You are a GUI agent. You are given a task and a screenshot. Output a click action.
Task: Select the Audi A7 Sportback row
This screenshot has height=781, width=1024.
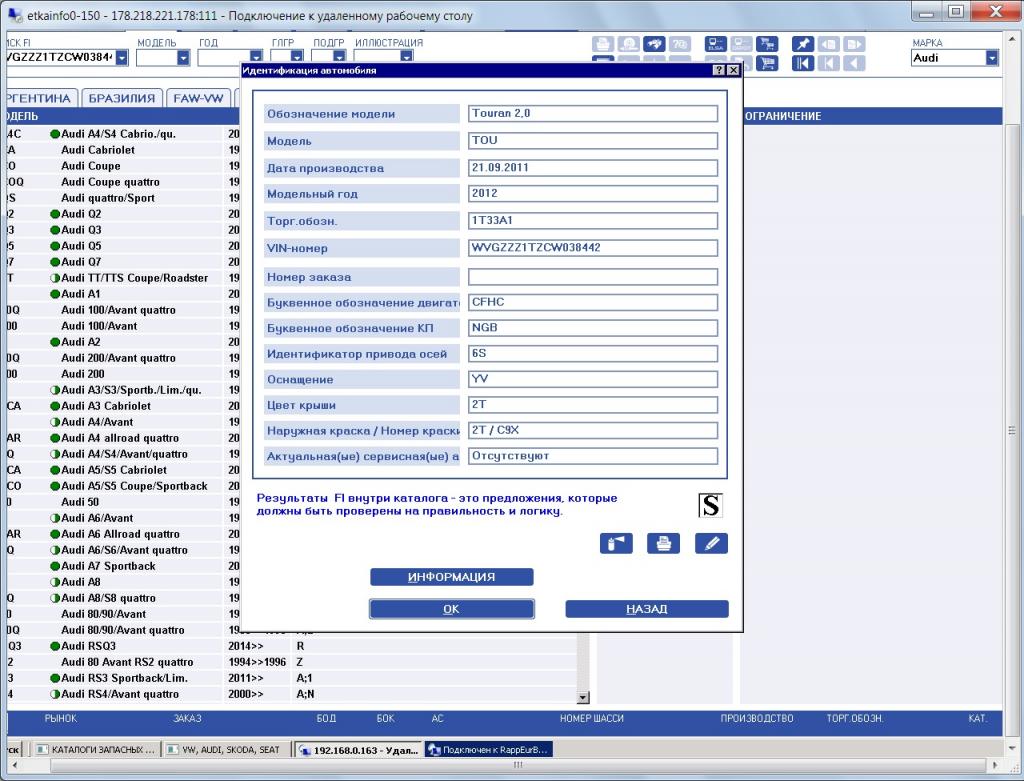123,566
